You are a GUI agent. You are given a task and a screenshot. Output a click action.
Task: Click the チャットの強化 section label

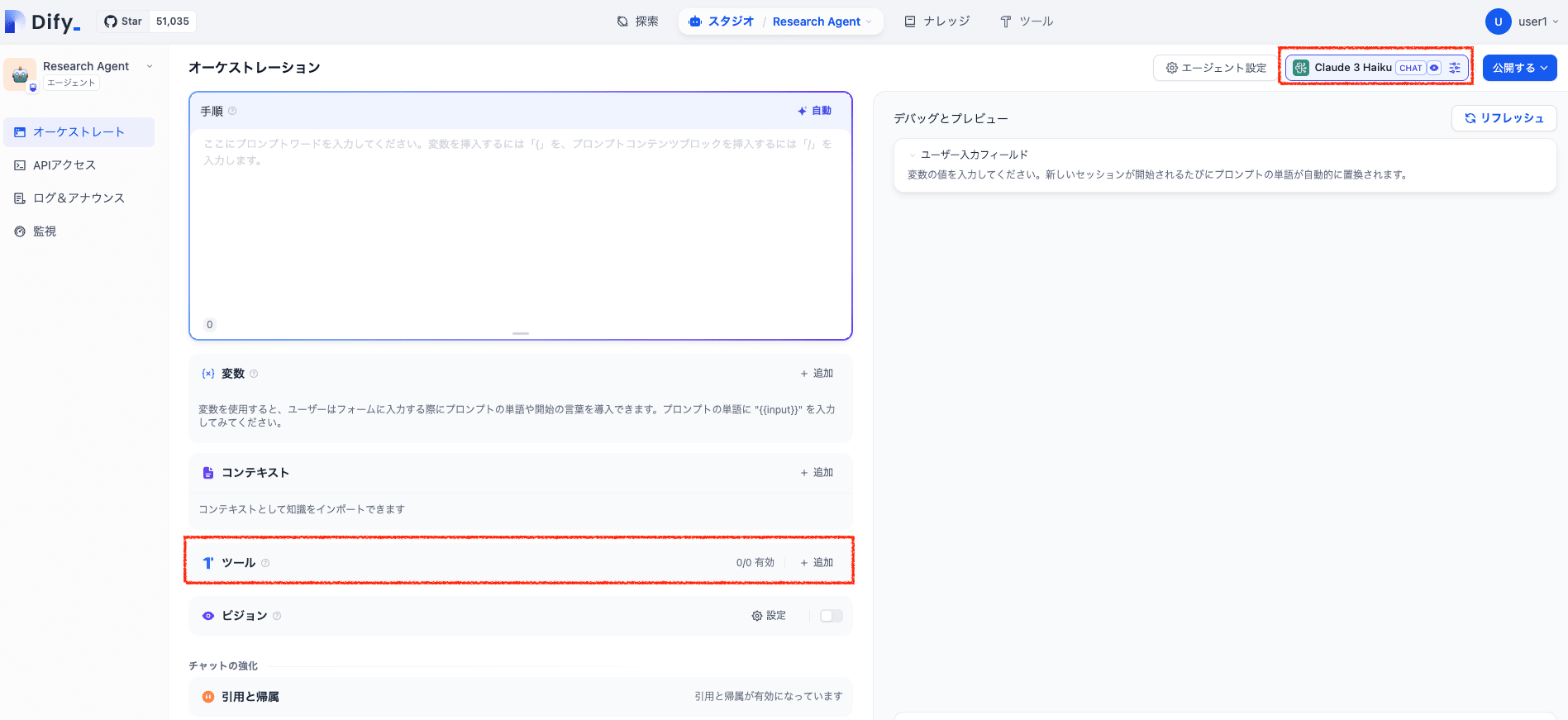tap(223, 666)
